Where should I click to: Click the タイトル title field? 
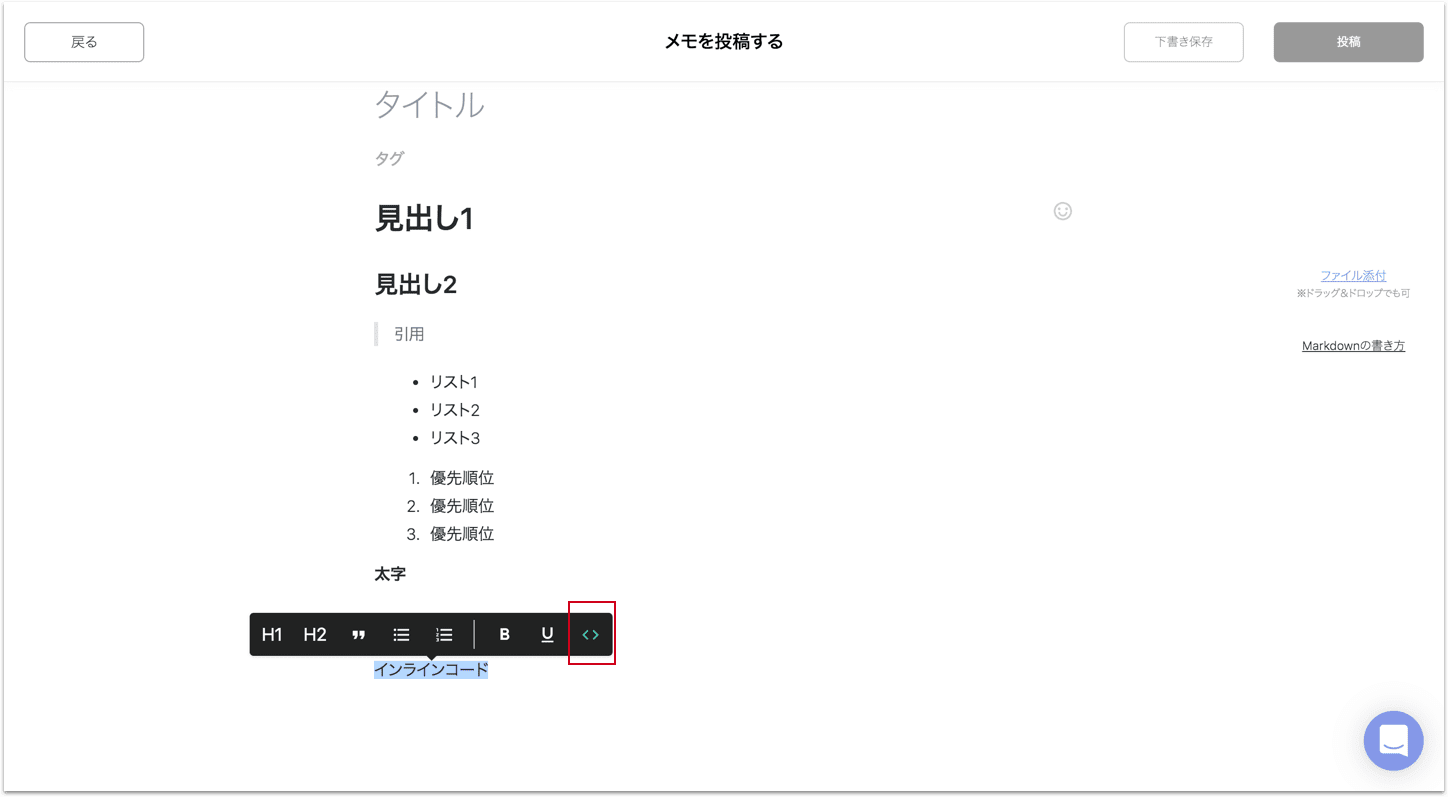[x=430, y=104]
